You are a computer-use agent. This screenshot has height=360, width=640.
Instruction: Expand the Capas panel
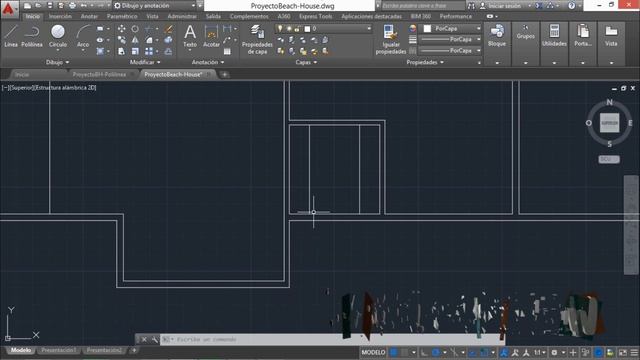pyautogui.click(x=306, y=62)
